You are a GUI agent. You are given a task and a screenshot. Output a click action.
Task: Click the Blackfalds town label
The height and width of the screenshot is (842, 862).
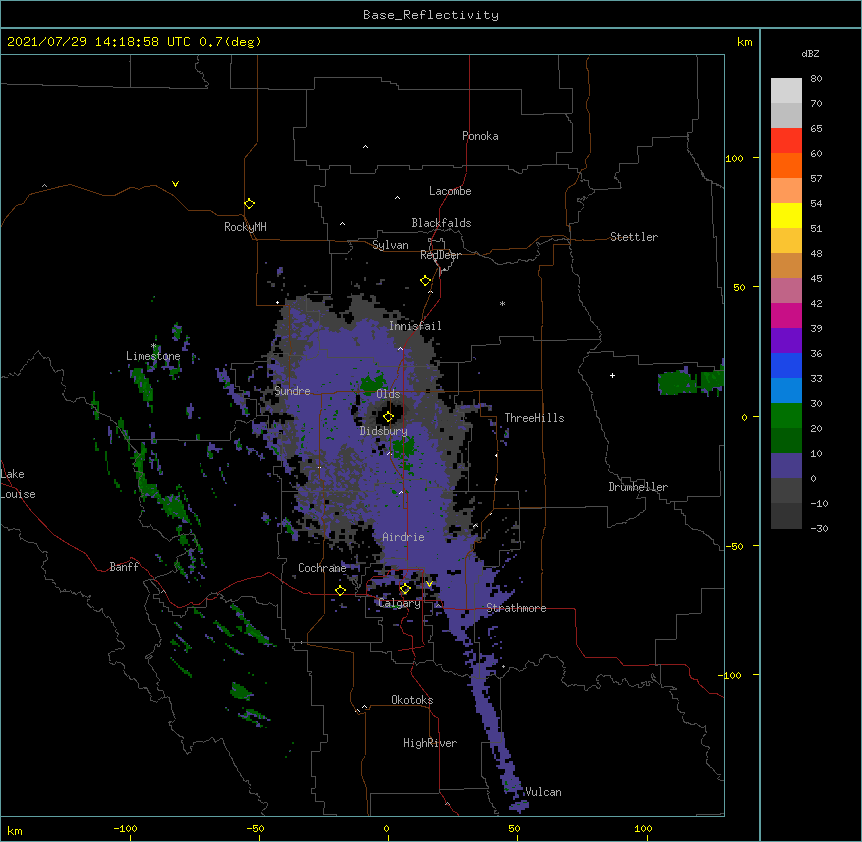pos(441,223)
